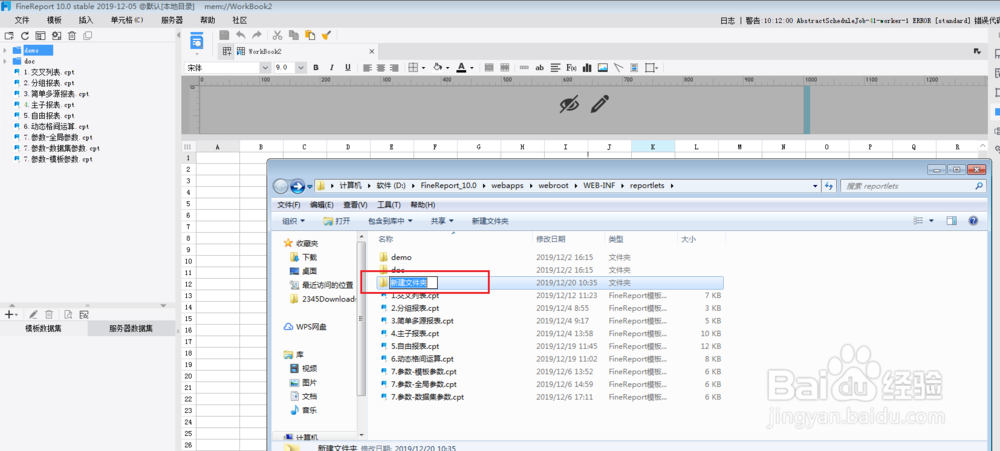This screenshot has height=451, width=1000.
Task: Paste using the clipboard icon
Action: tap(309, 36)
